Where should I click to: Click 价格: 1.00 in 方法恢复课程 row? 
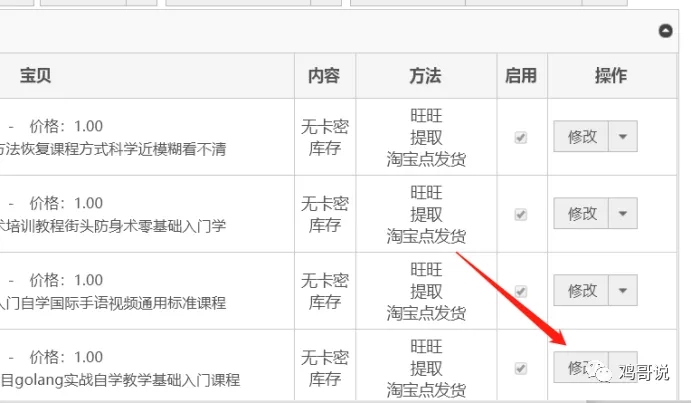(x=66, y=126)
